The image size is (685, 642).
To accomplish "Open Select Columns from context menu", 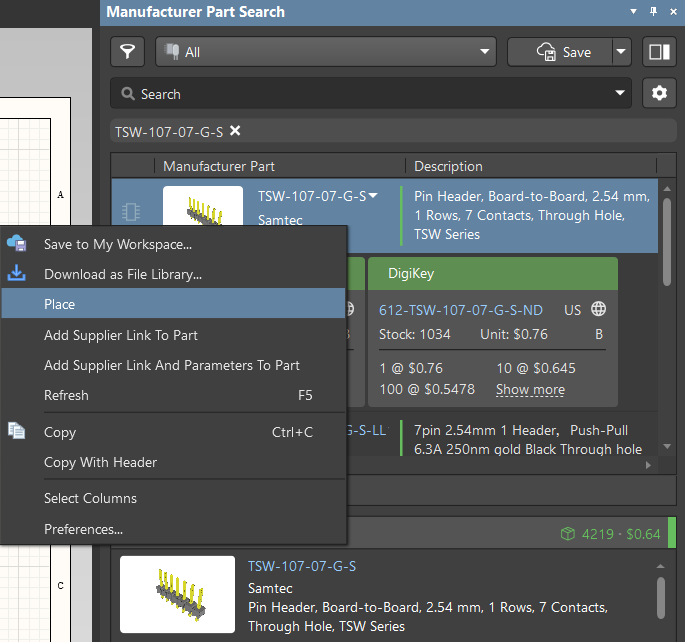I will 173,498.
